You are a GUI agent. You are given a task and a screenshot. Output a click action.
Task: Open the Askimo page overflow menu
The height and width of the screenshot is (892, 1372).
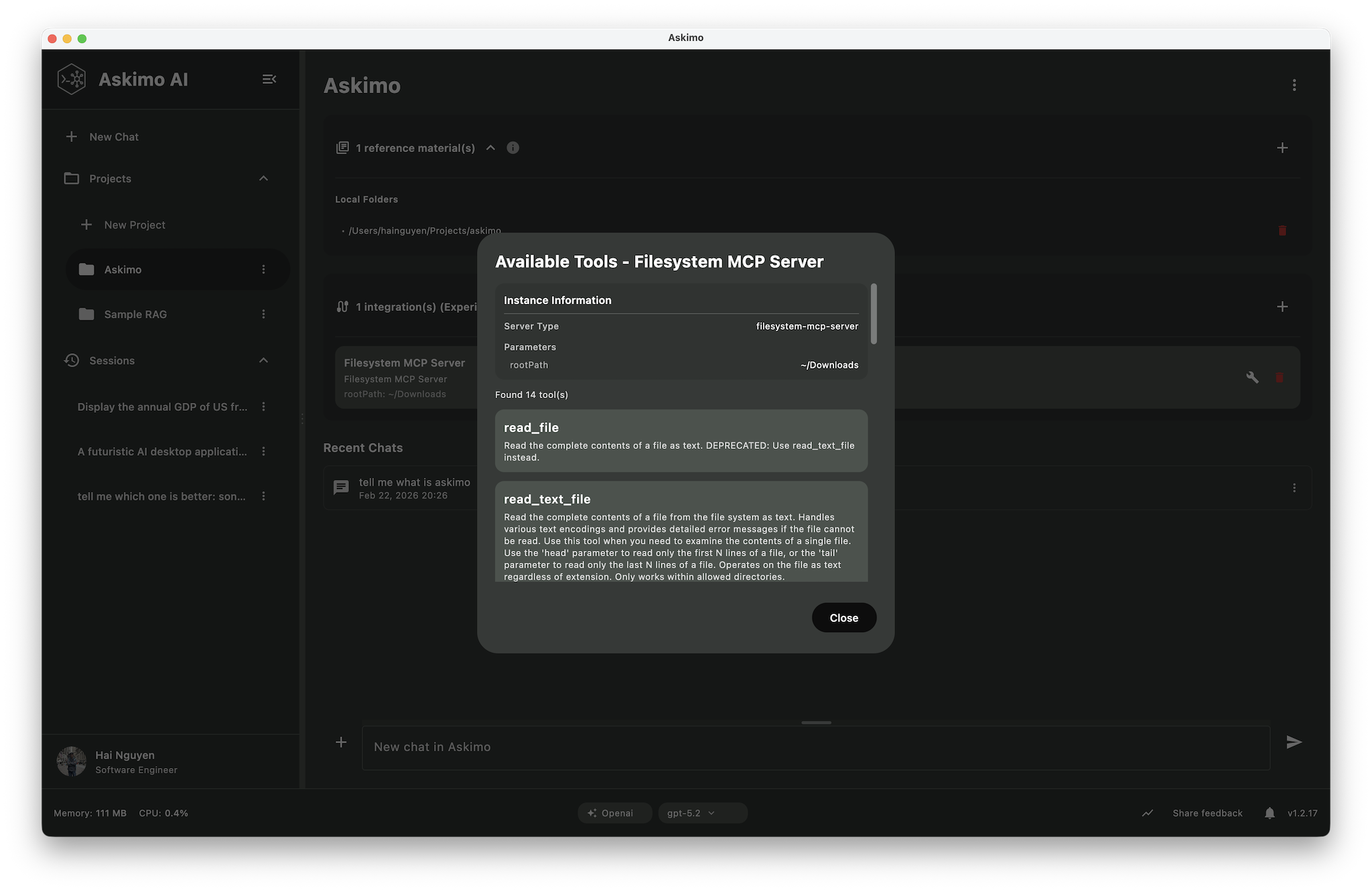[x=1294, y=85]
